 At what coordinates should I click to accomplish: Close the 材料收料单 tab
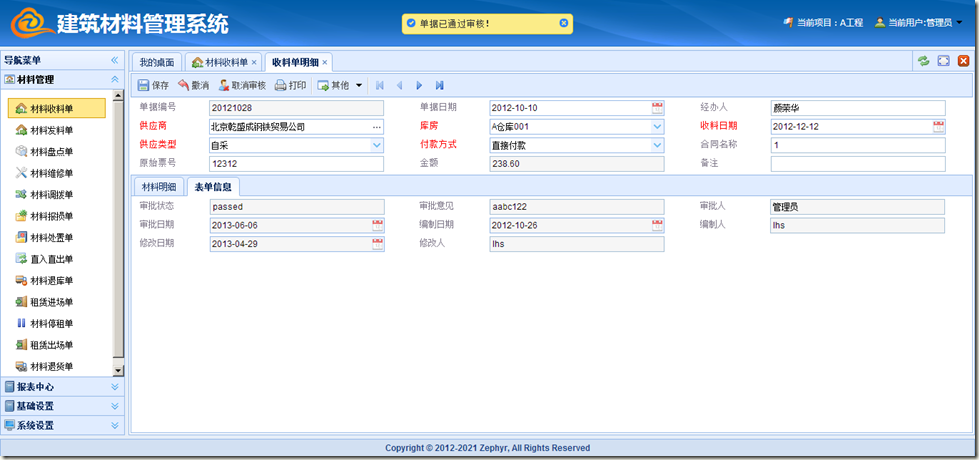coord(253,62)
